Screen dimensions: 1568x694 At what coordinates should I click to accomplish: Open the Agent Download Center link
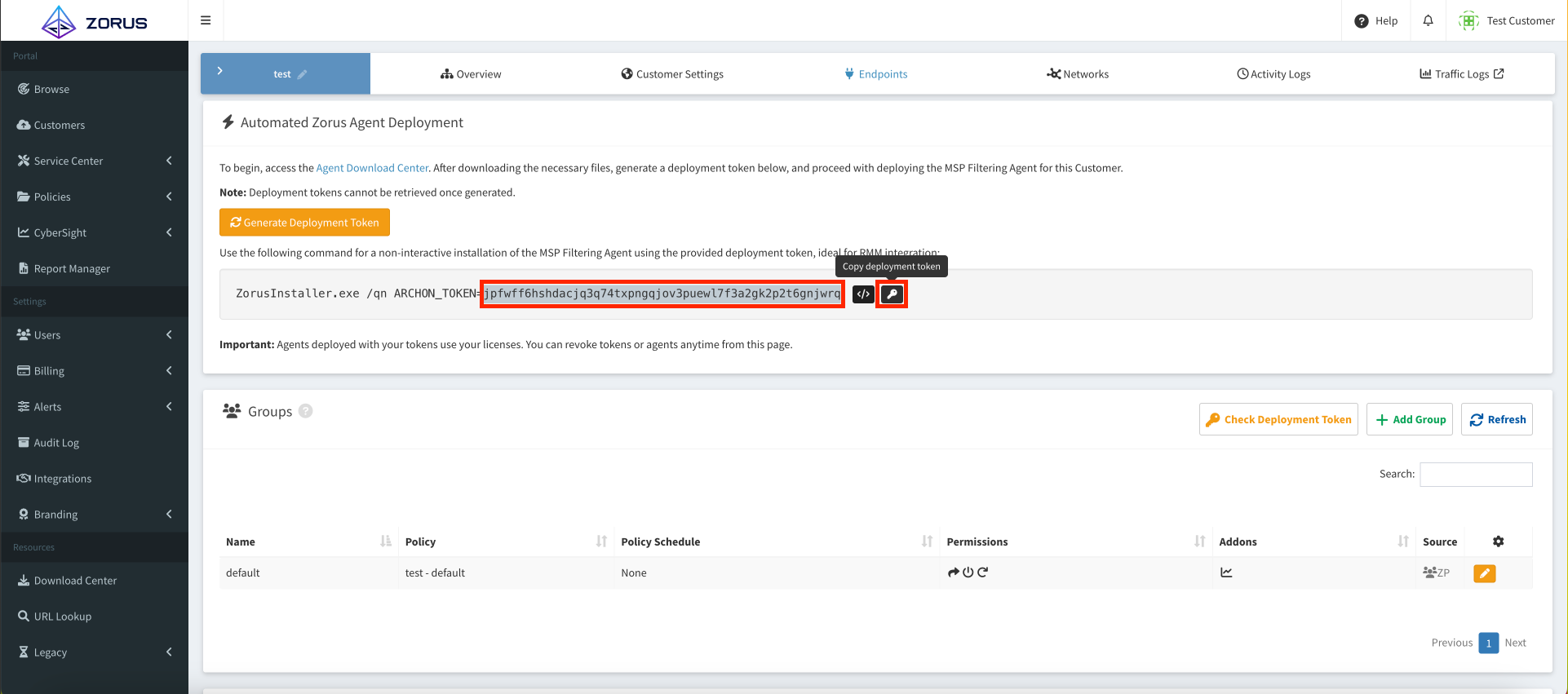click(x=372, y=168)
